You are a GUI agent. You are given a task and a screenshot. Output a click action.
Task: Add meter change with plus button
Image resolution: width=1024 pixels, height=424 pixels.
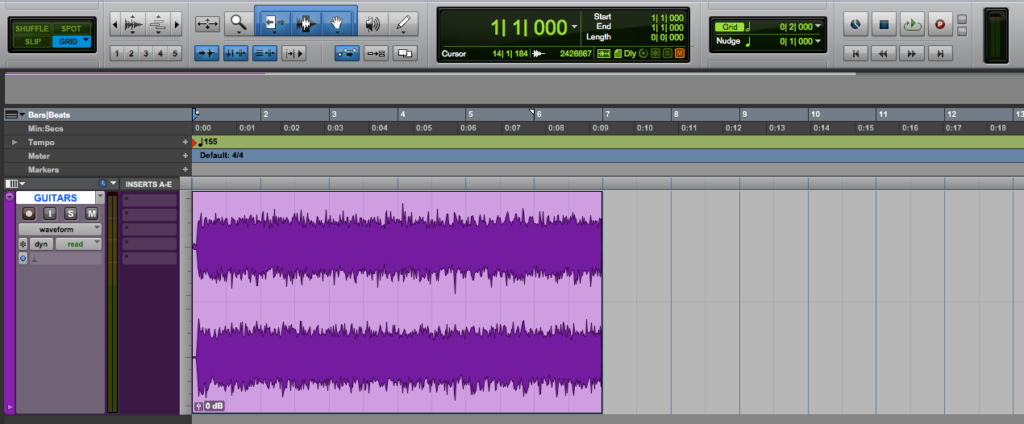[x=185, y=155]
